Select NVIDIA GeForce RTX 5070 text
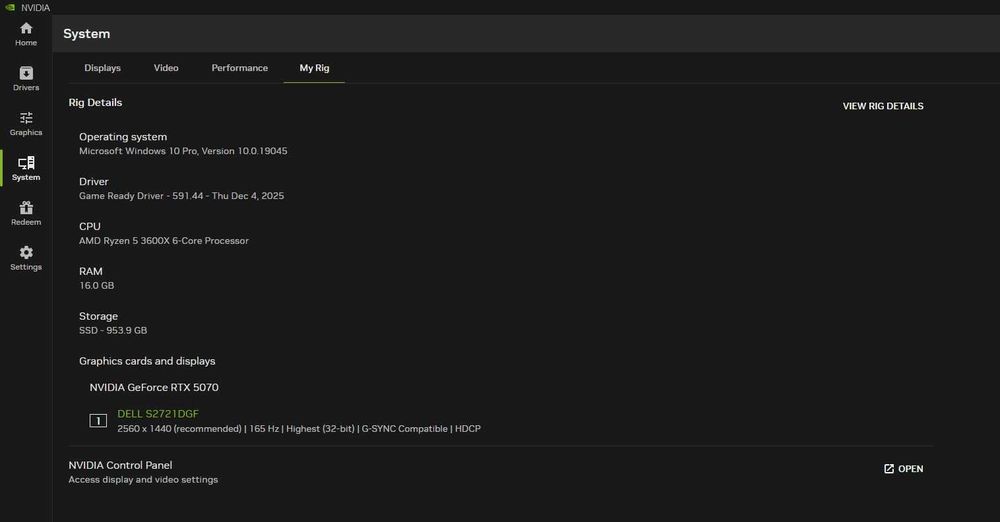The image size is (1000, 522). click(x=154, y=387)
